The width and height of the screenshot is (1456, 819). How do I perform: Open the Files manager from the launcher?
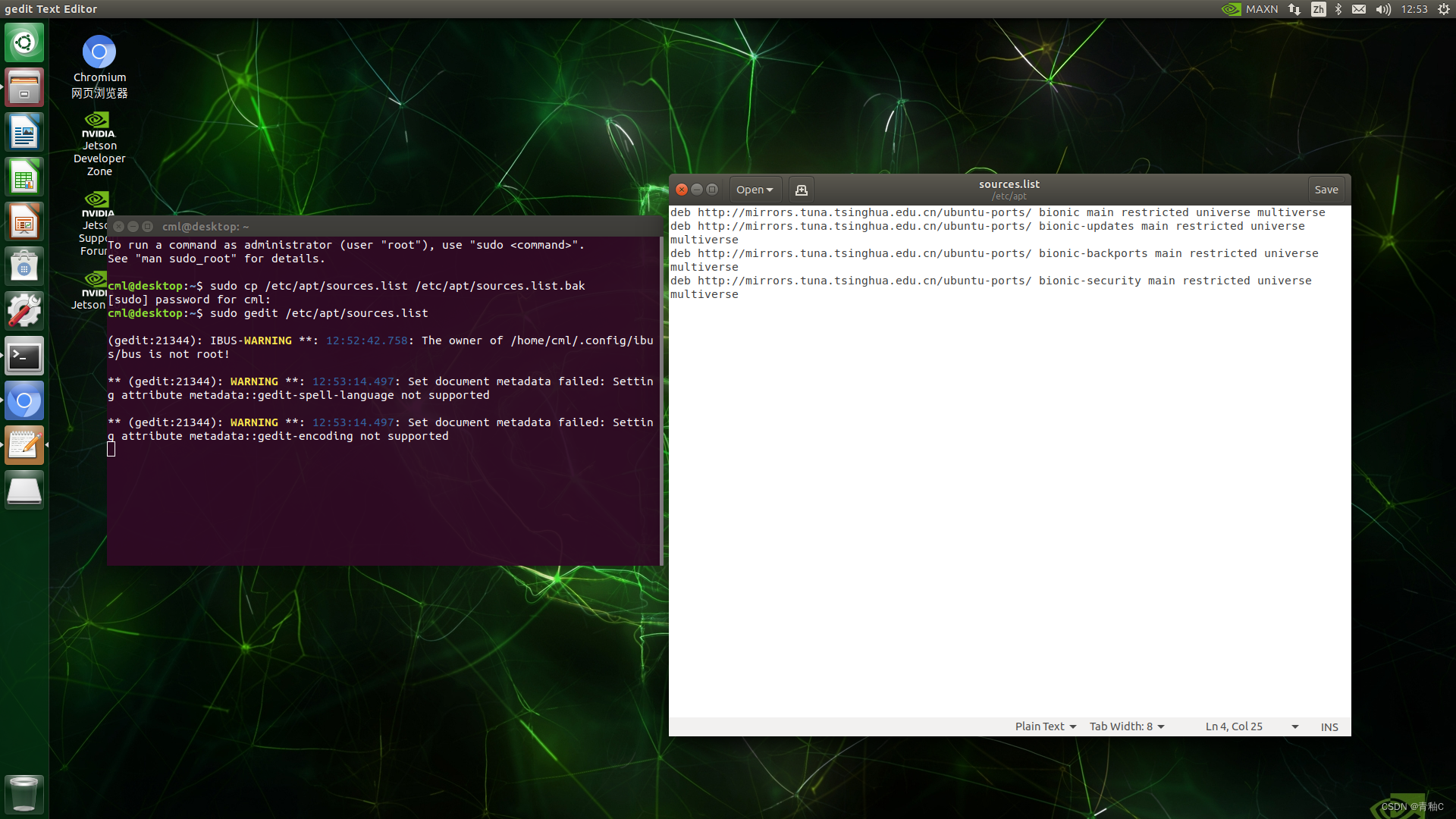[x=24, y=87]
